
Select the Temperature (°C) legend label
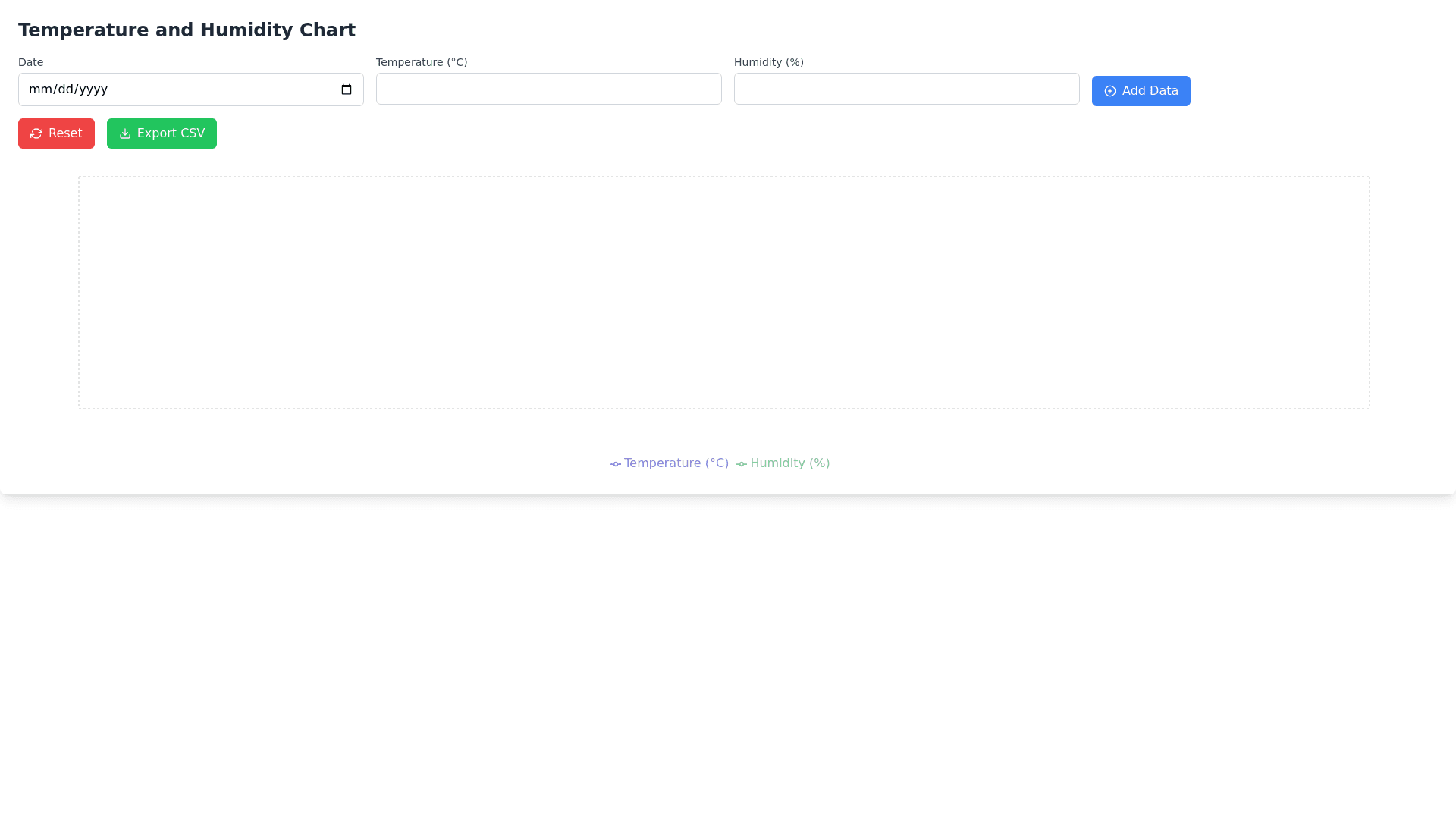pyautogui.click(x=676, y=463)
